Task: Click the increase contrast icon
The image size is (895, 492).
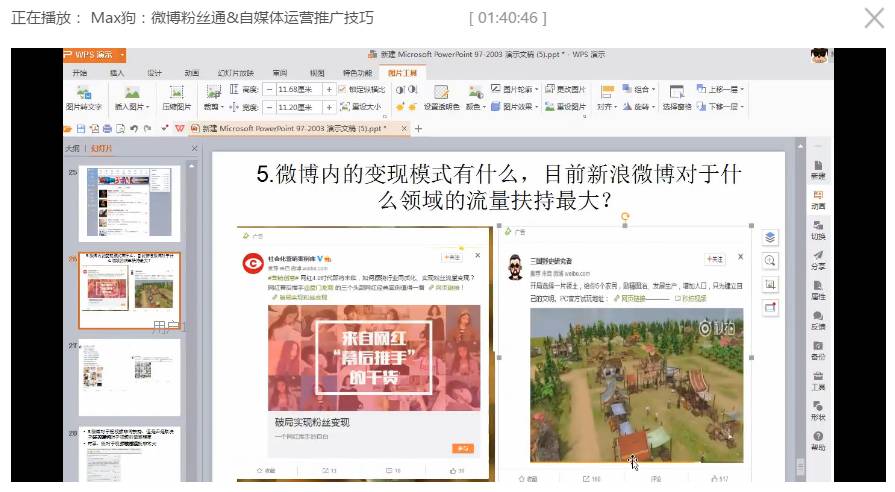Action: [400, 90]
